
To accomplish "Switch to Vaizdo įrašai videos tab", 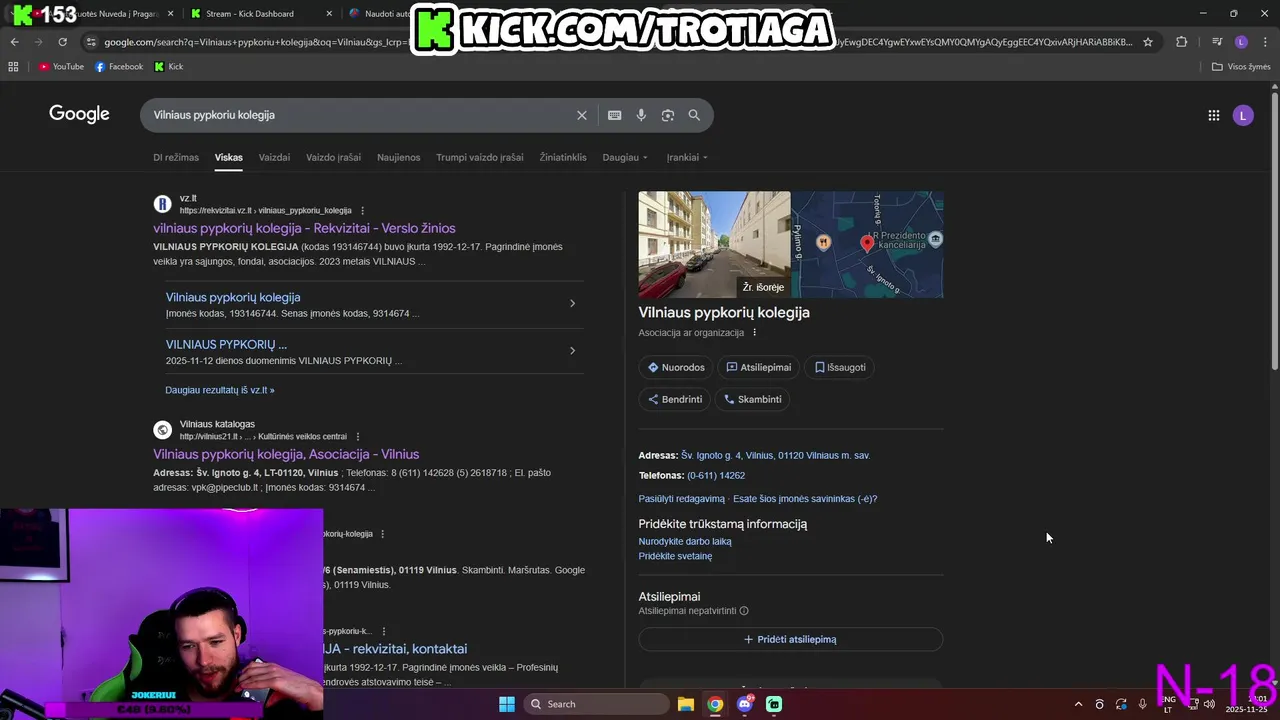I will (333, 157).
